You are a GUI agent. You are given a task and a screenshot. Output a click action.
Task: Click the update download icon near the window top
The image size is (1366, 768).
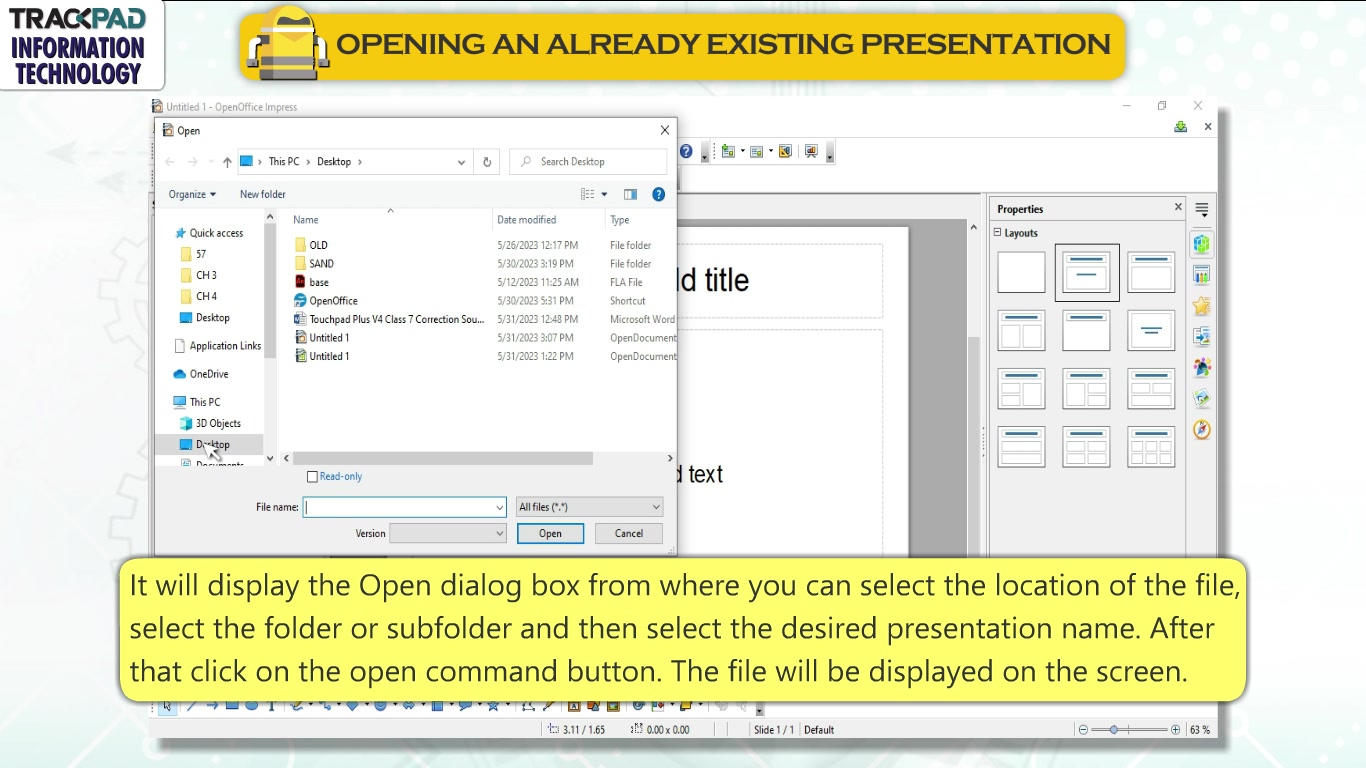(1181, 127)
